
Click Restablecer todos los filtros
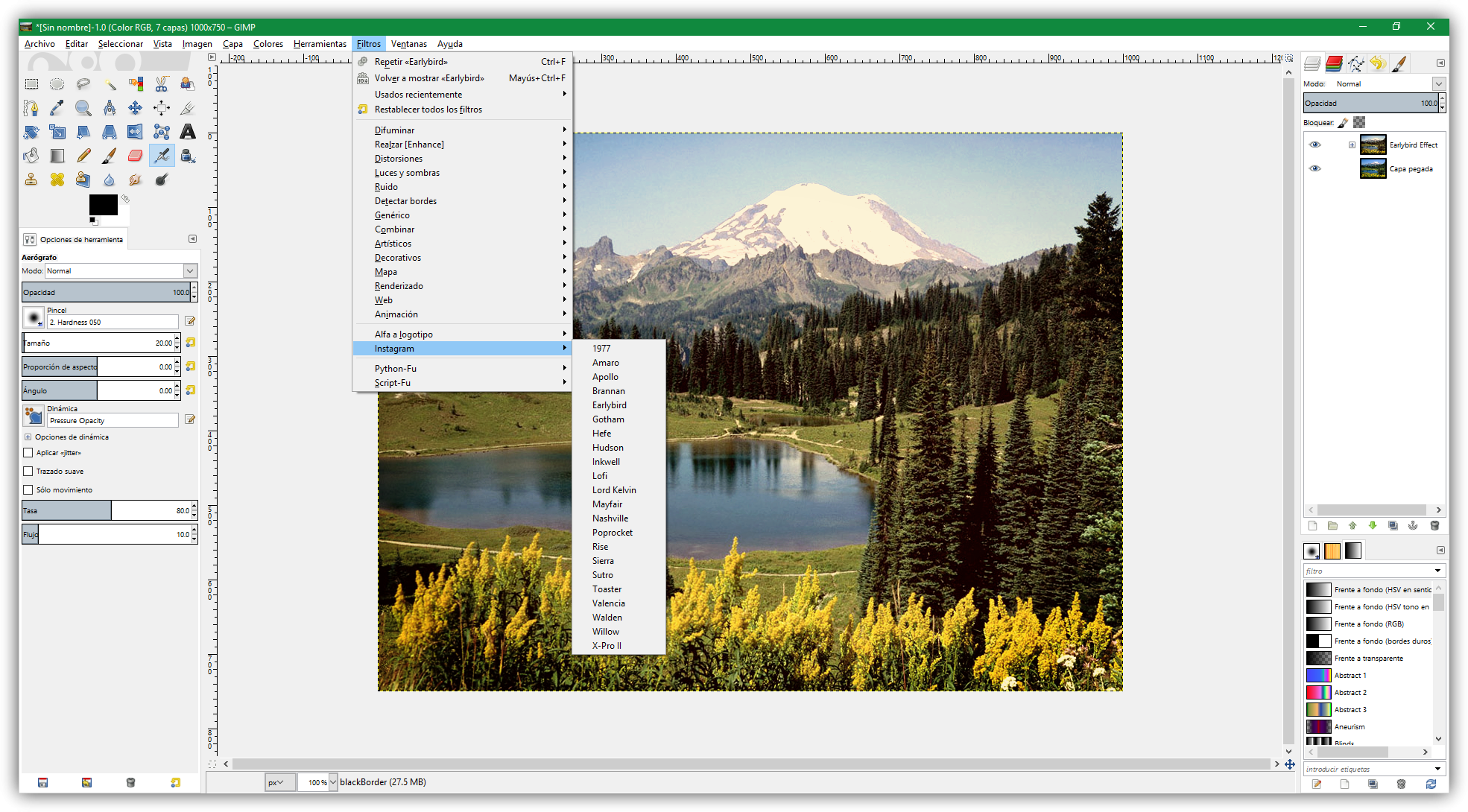pyautogui.click(x=428, y=110)
